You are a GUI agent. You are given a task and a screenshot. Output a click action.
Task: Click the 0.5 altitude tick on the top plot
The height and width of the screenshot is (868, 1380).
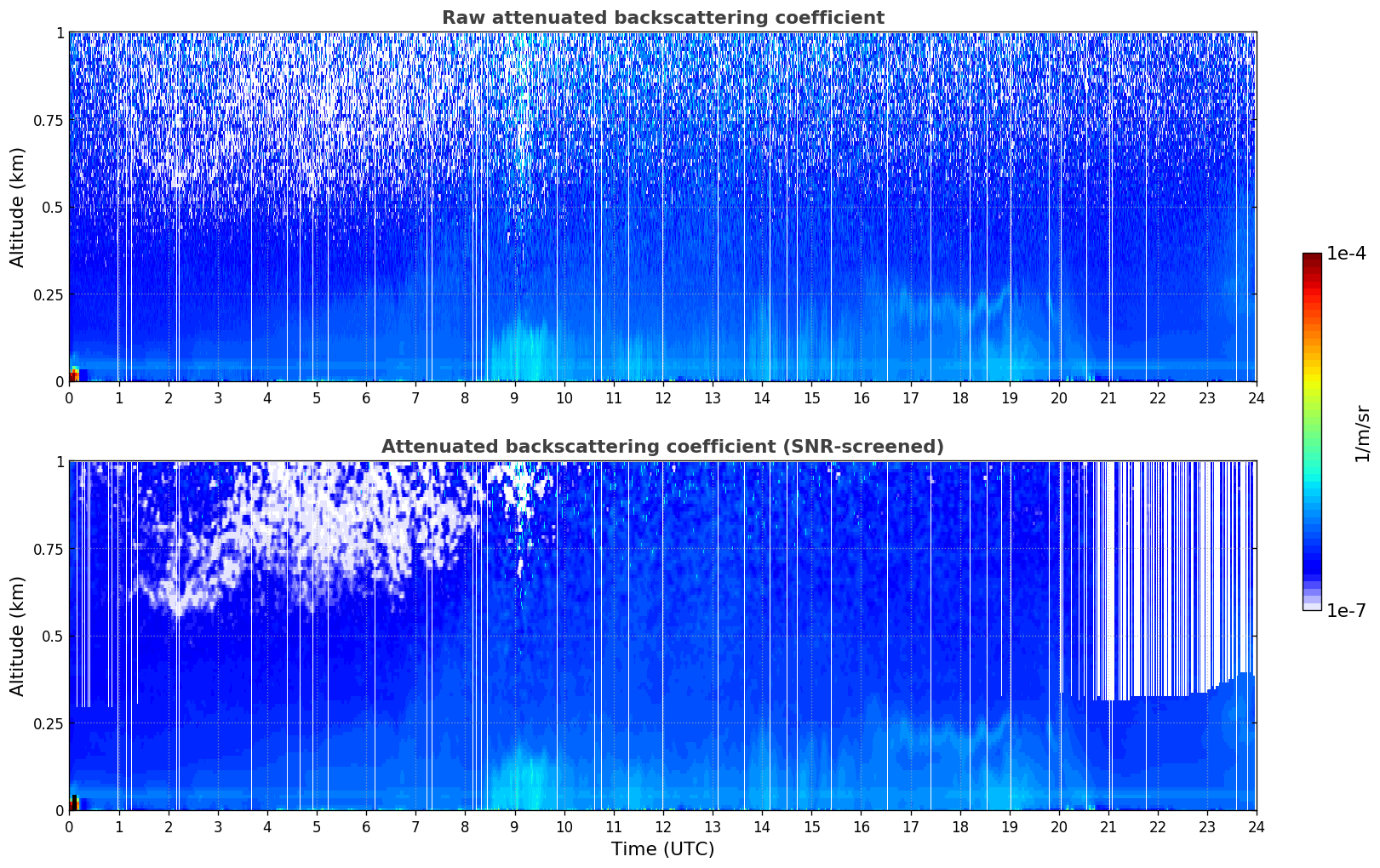53,207
